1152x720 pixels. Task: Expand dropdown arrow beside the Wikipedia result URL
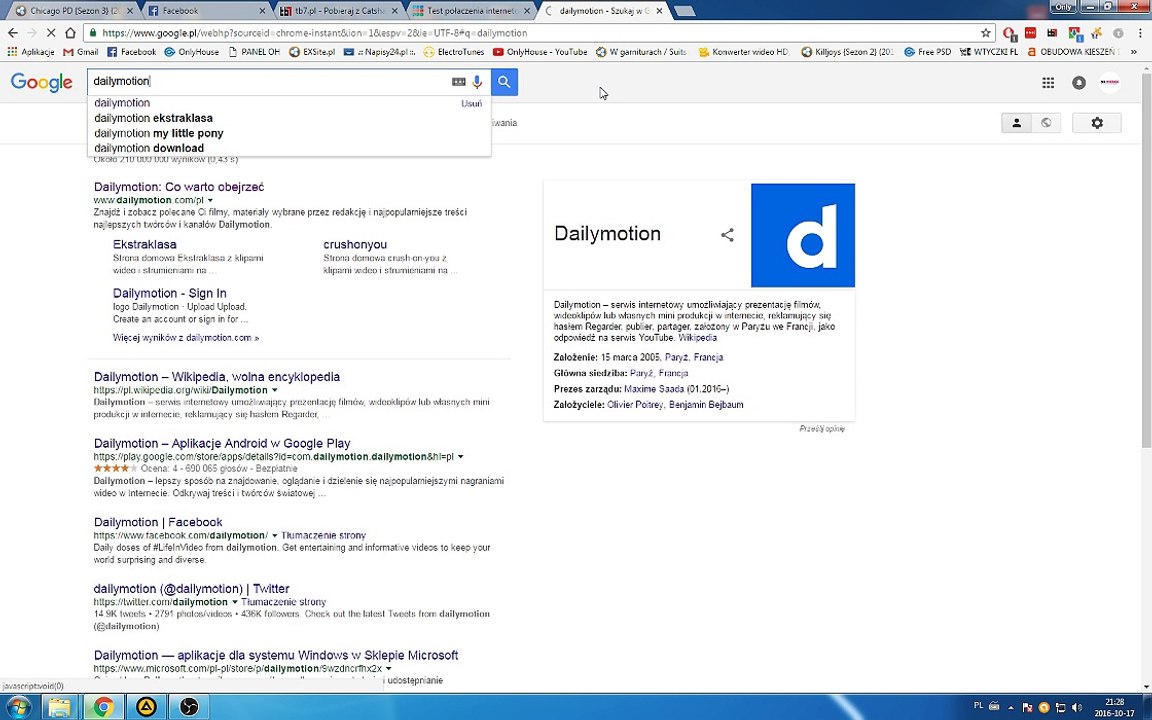pyautogui.click(x=275, y=390)
